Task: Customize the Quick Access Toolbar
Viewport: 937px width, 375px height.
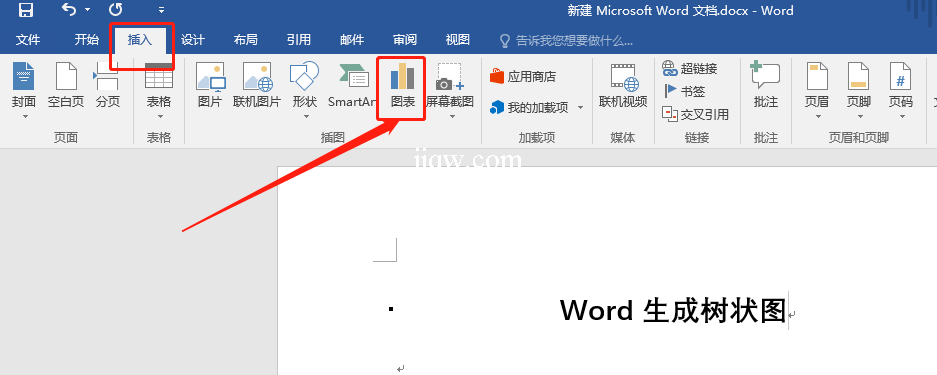Action: 161,10
